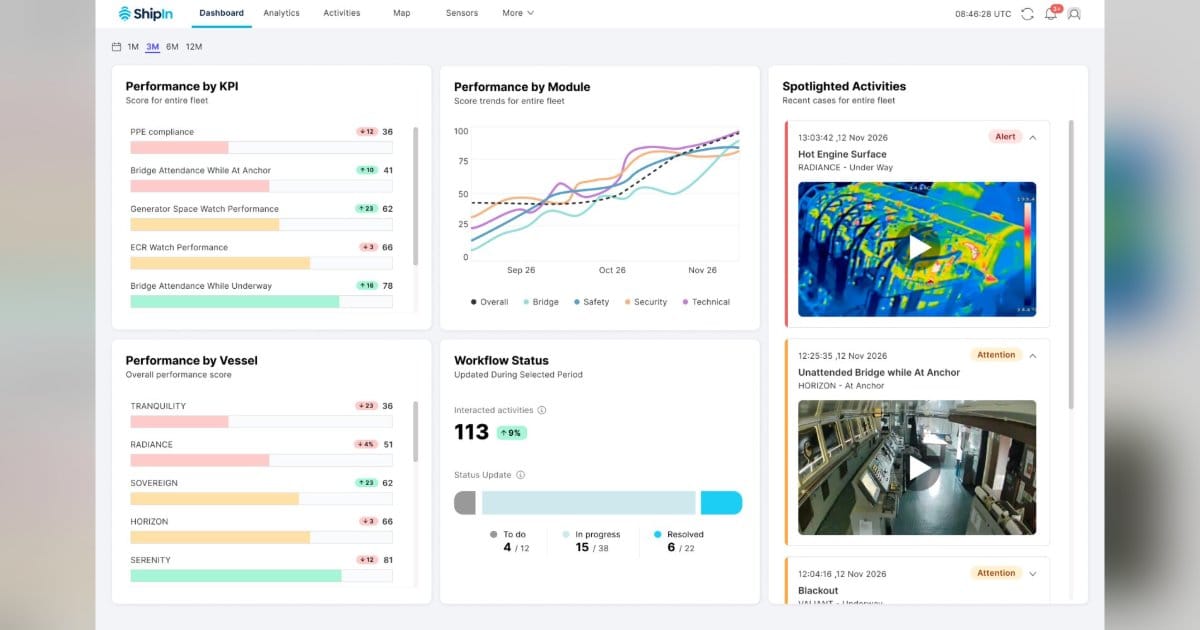
Task: Switch to the Dashboard tab
Action: [221, 13]
